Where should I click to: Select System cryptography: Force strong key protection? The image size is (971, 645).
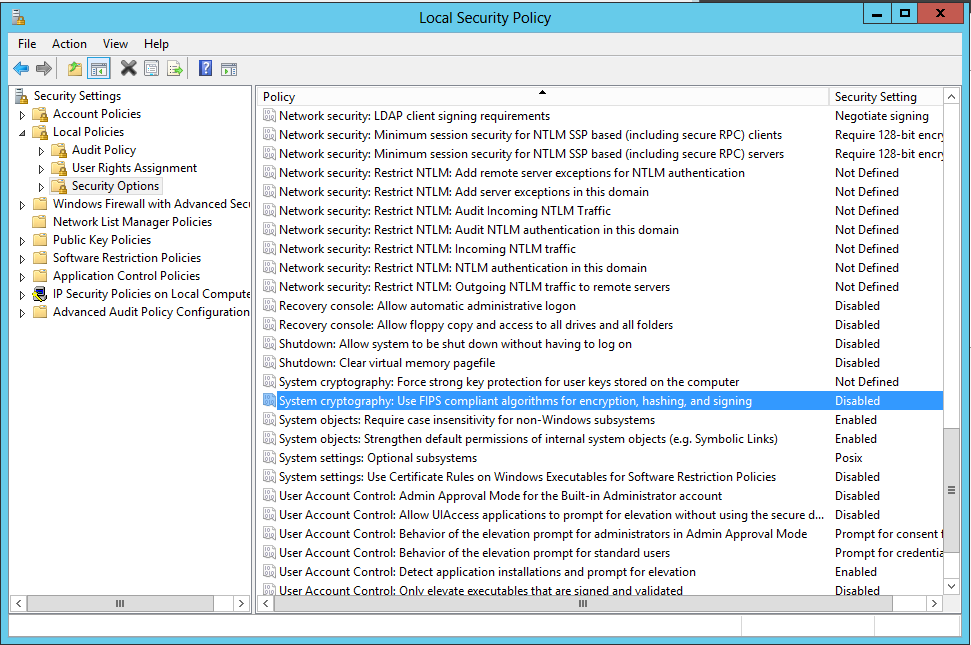click(x=509, y=382)
